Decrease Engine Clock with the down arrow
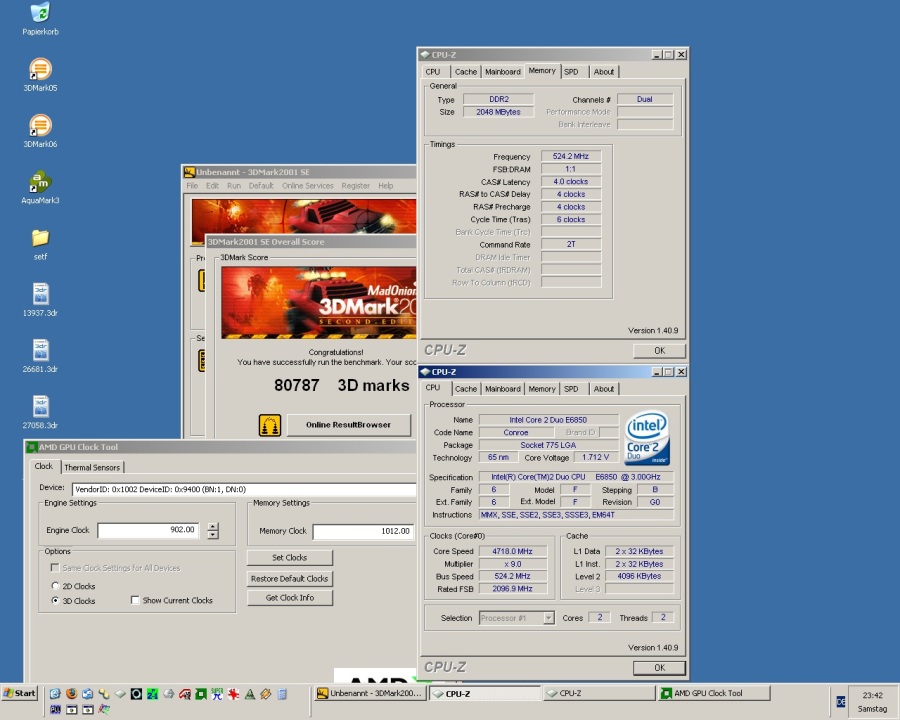900x720 pixels. [213, 535]
